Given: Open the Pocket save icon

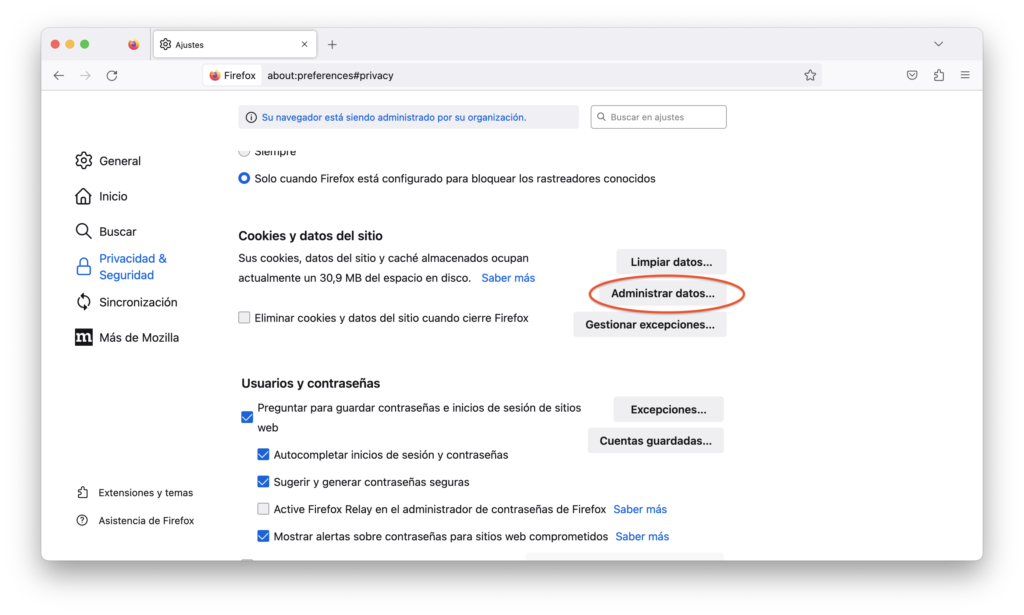Looking at the screenshot, I should (912, 75).
